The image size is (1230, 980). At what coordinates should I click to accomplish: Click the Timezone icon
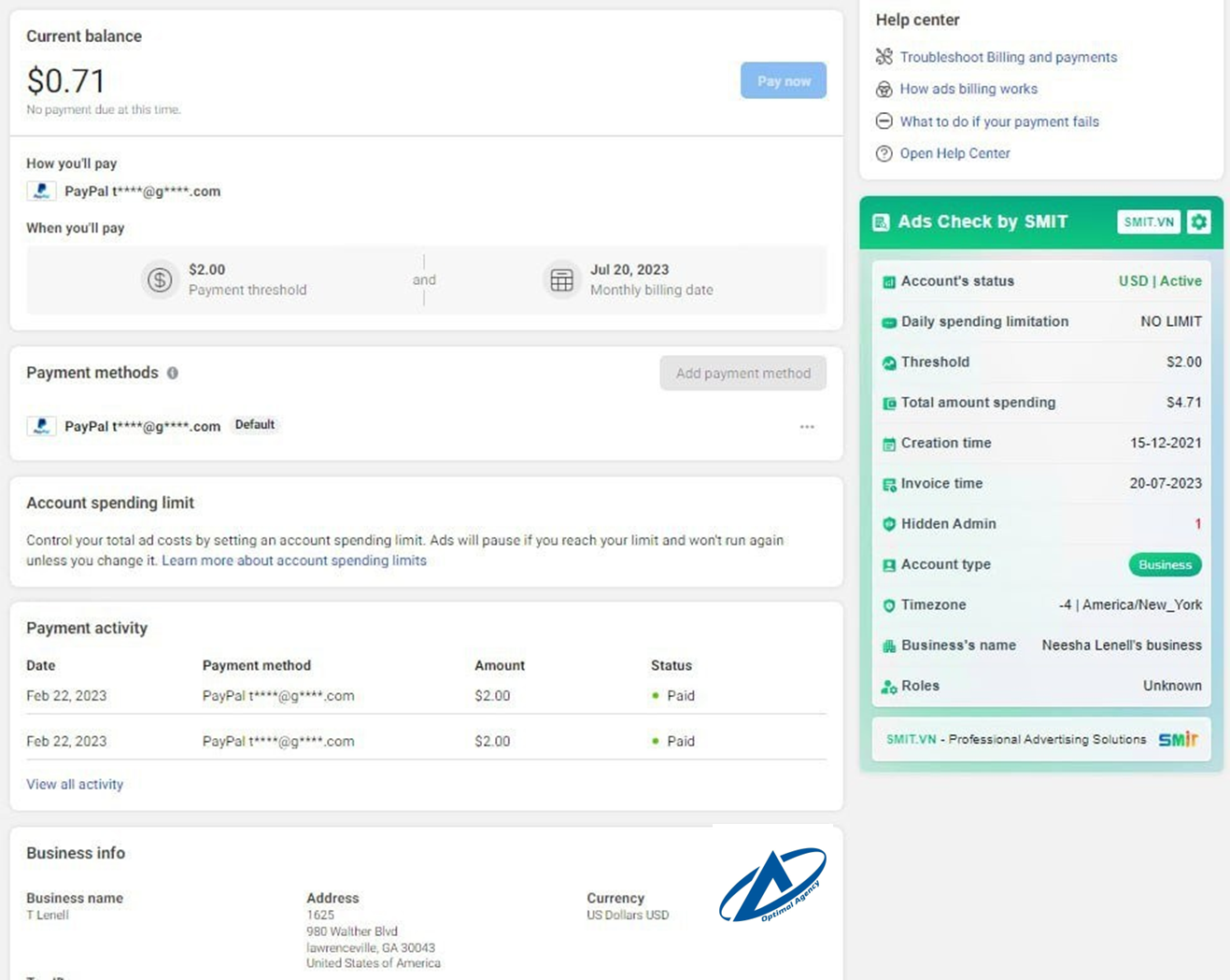click(889, 605)
